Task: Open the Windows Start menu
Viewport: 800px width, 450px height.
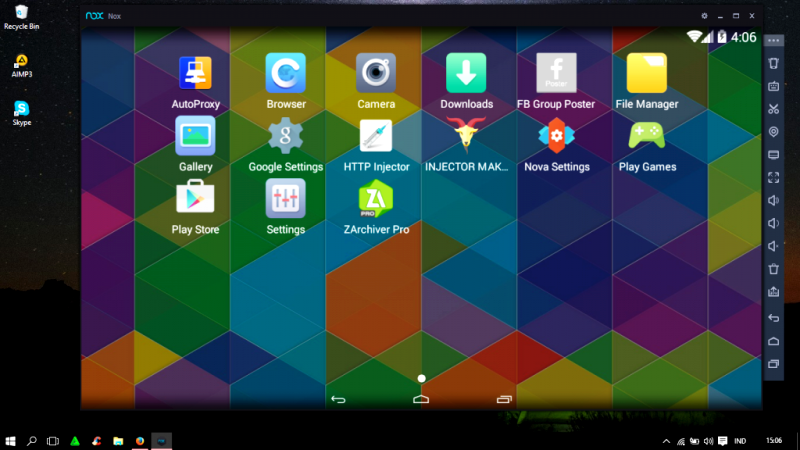Action: [x=10, y=441]
